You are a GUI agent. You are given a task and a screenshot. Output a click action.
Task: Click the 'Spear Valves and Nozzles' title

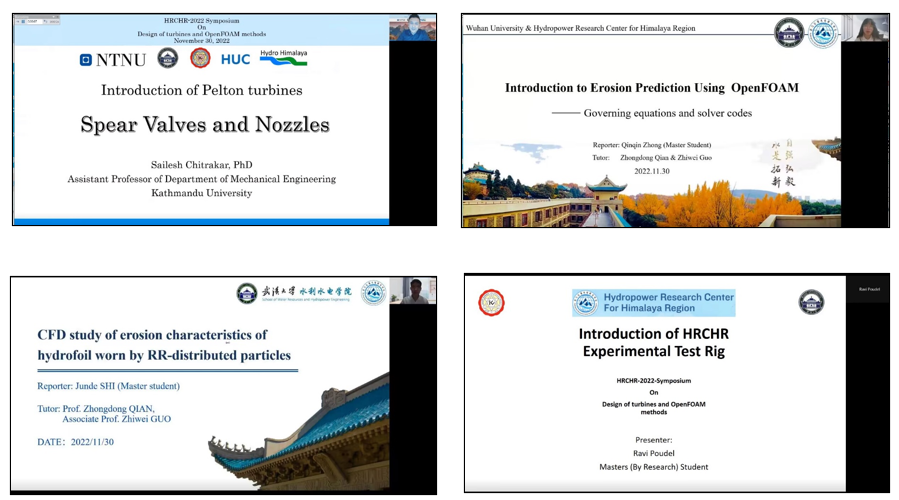204,125
